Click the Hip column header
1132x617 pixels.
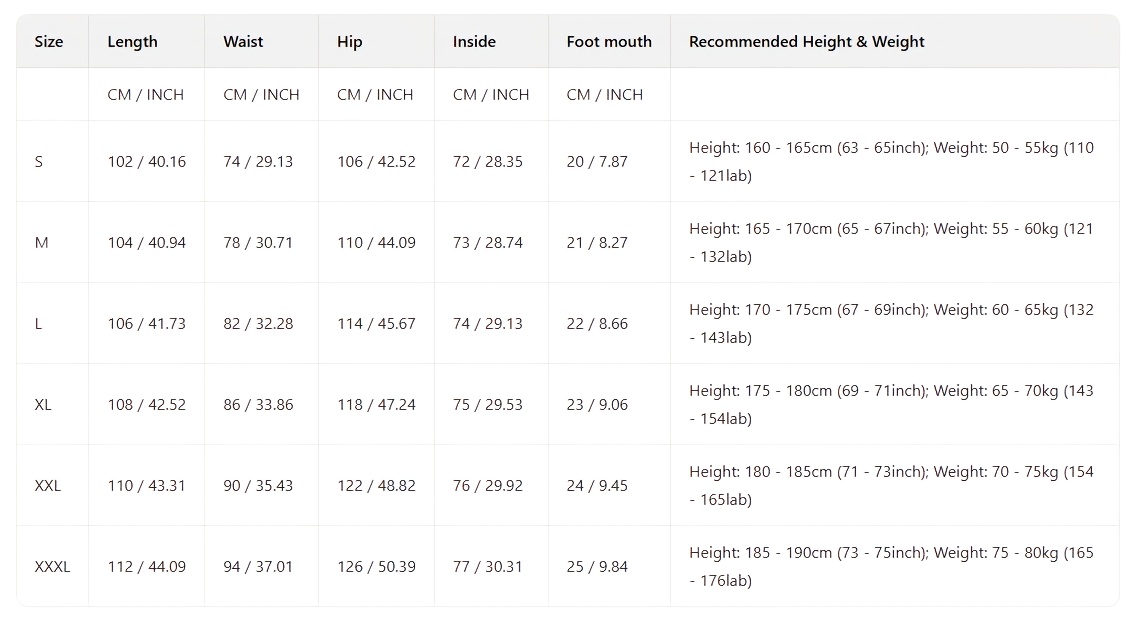pyautogui.click(x=350, y=42)
